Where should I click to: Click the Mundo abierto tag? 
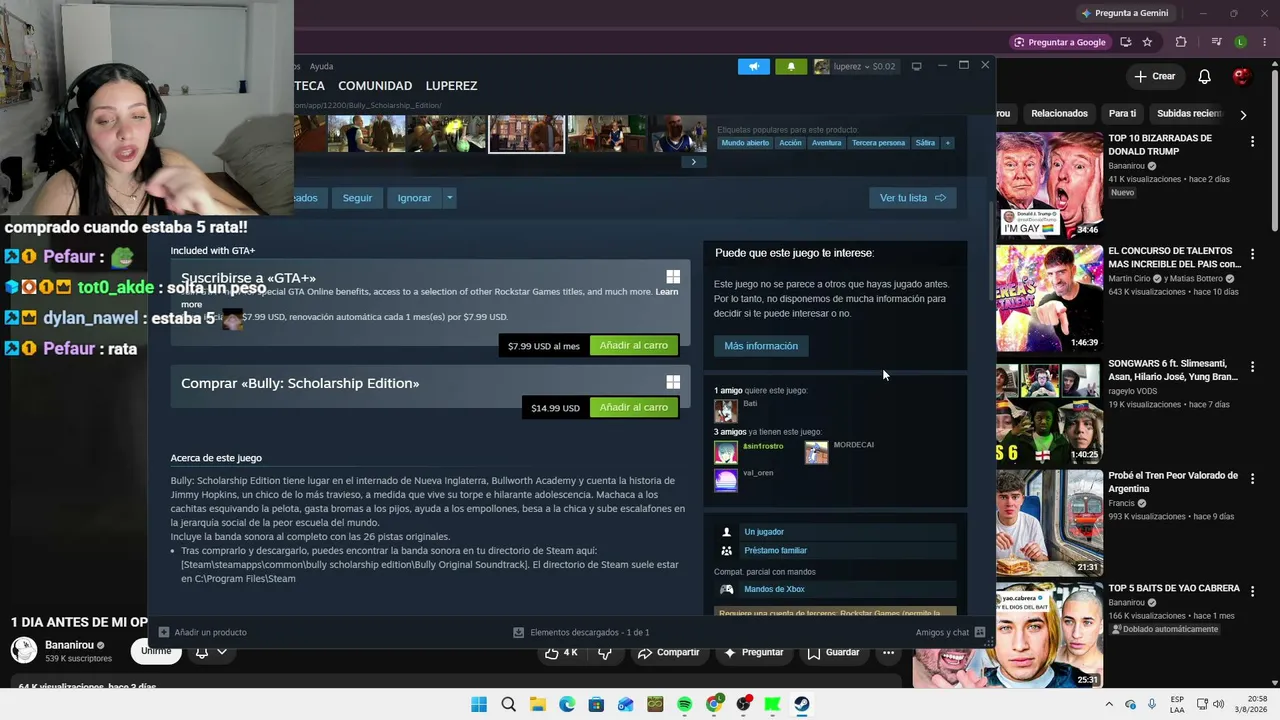pos(745,143)
